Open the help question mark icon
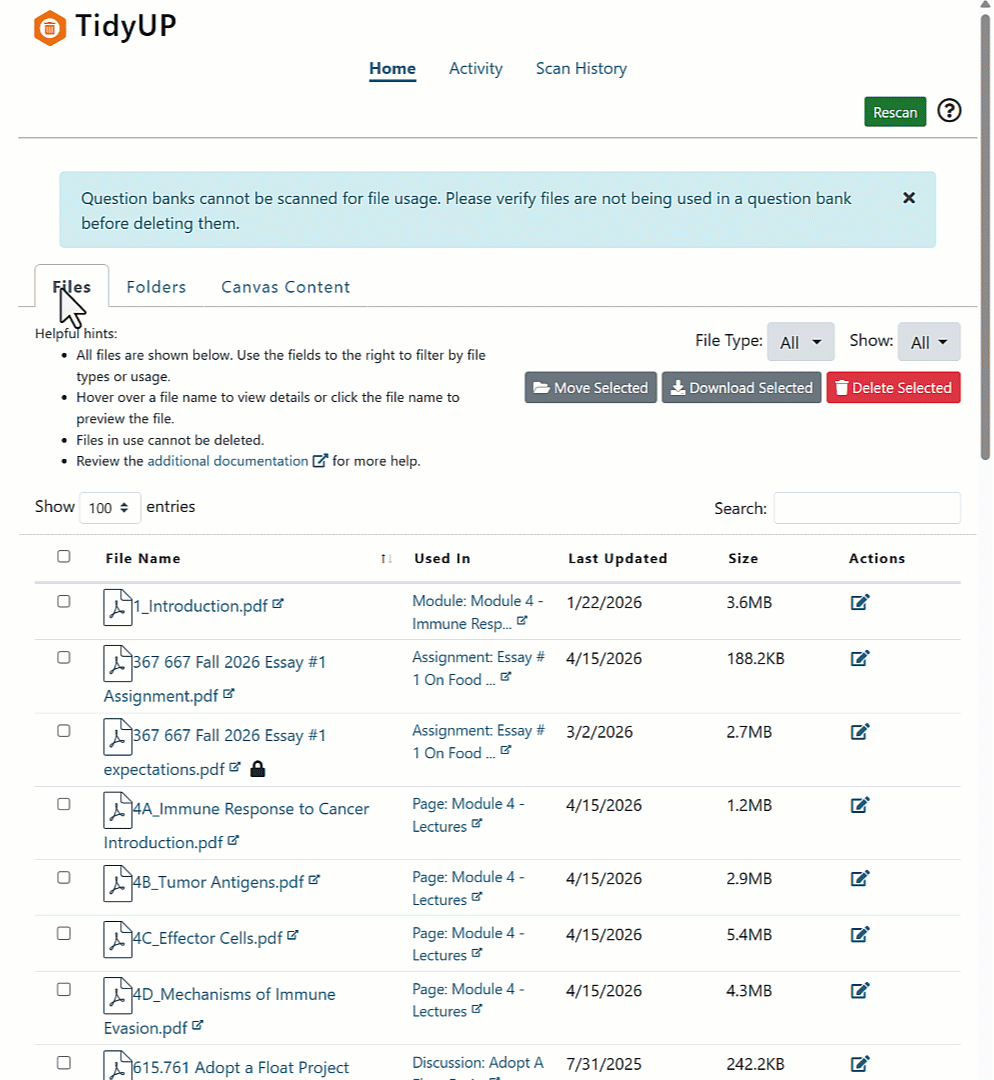Viewport: 994px width, 1080px height. (x=949, y=111)
